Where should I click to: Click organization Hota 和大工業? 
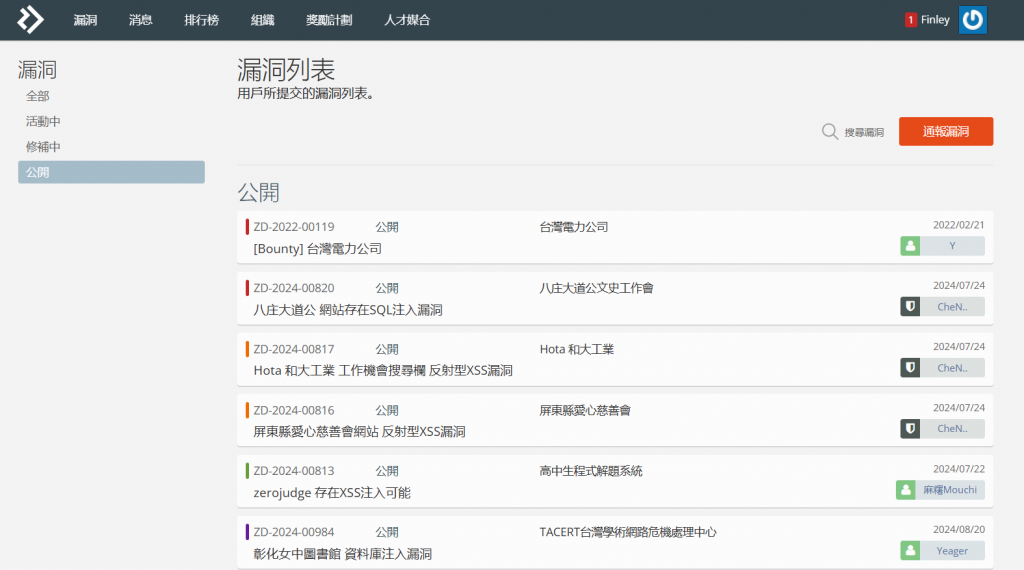577,349
